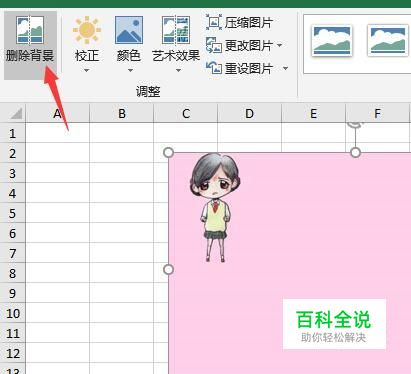The width and height of the screenshot is (411, 374).
Task: Select column A header
Action: pyautogui.click(x=58, y=113)
